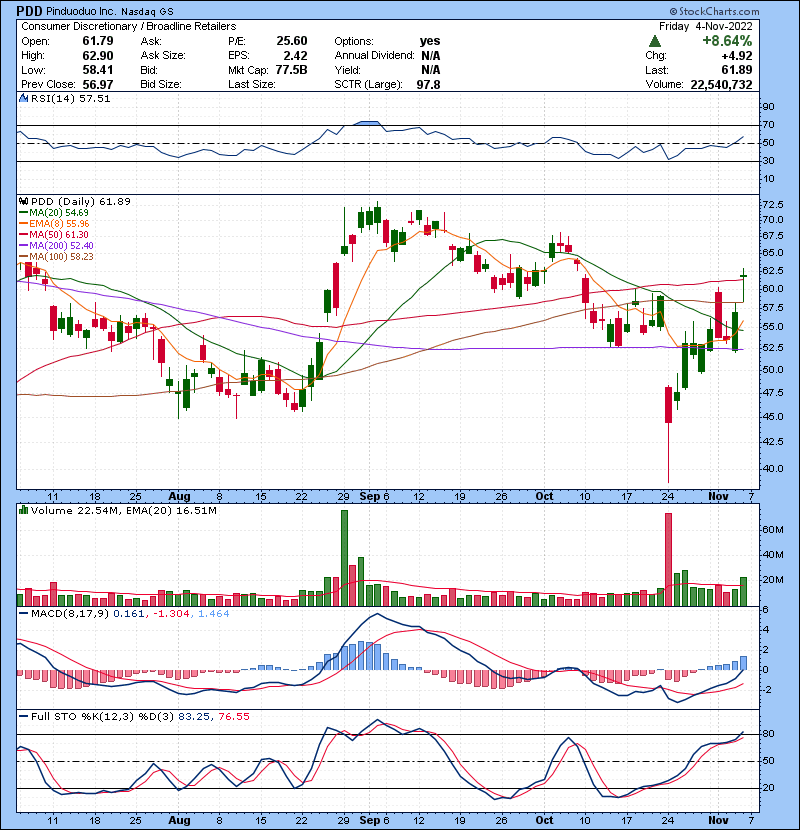Viewport: 800px width, 830px height.
Task: Click the 60M volume axis label
Action: pos(772,529)
